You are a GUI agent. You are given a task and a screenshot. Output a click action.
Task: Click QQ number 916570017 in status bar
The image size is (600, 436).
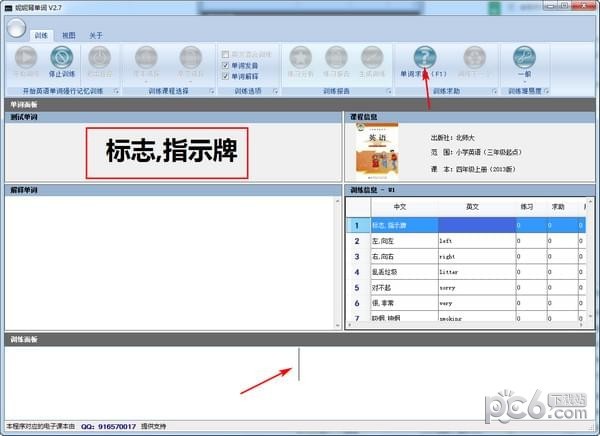(117, 426)
